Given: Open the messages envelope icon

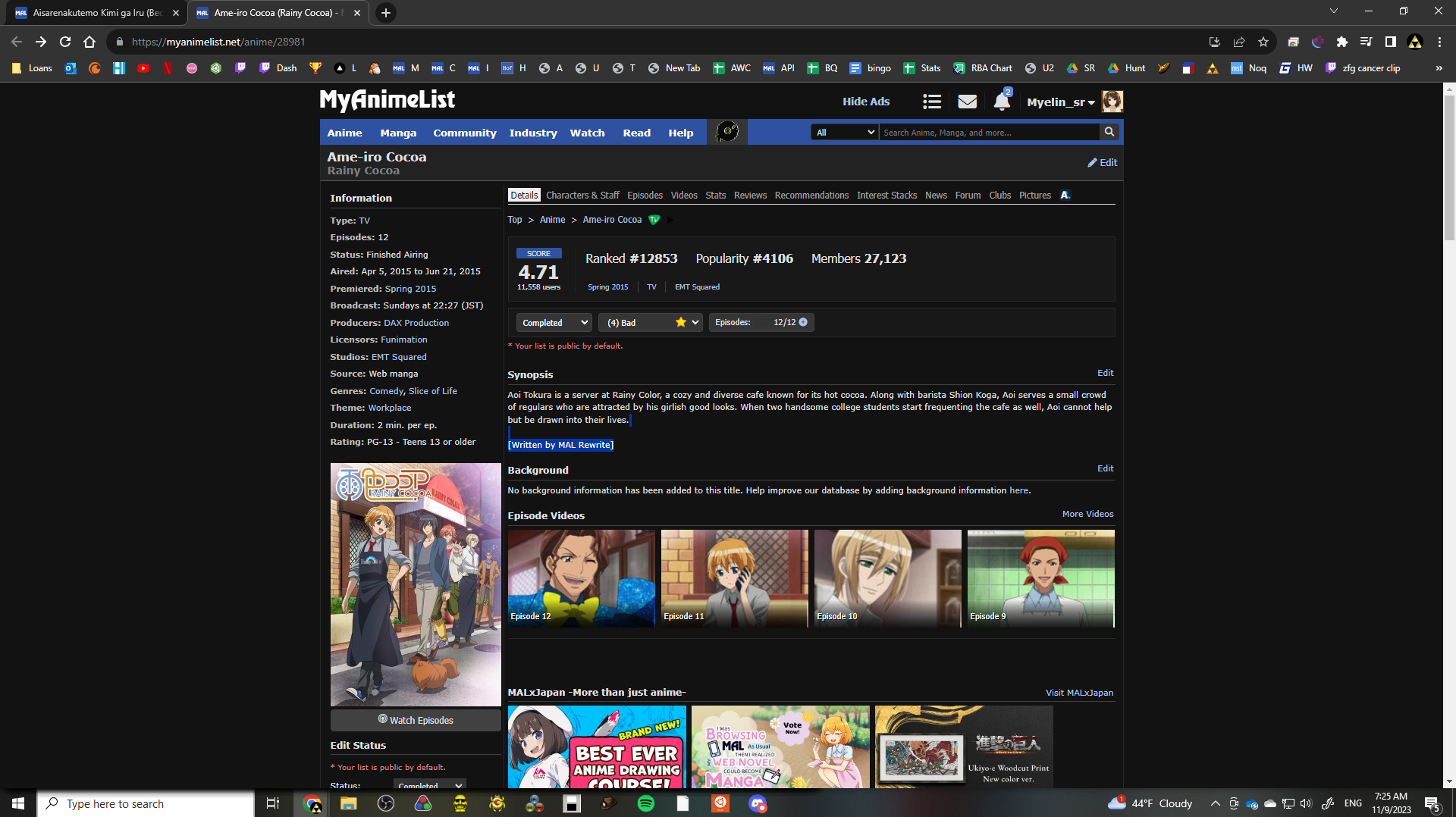Looking at the screenshot, I should click(968, 102).
